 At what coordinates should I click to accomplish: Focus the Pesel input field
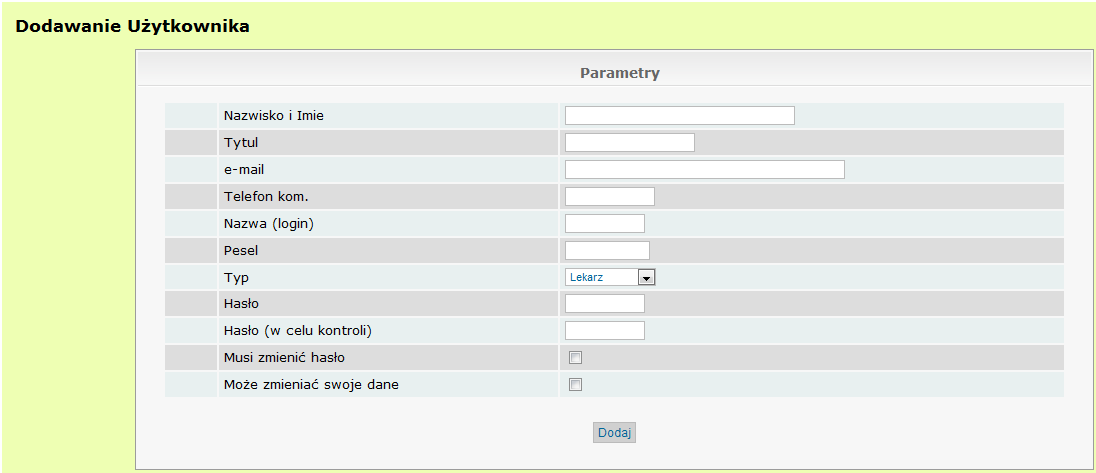(x=607, y=250)
